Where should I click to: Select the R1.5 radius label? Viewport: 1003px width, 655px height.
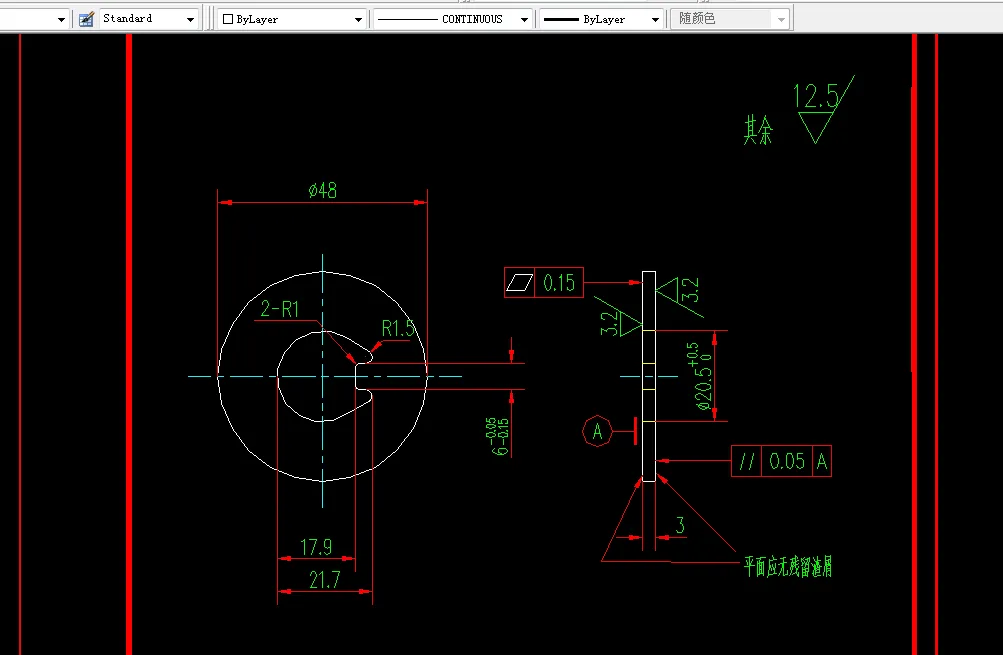[x=398, y=328]
